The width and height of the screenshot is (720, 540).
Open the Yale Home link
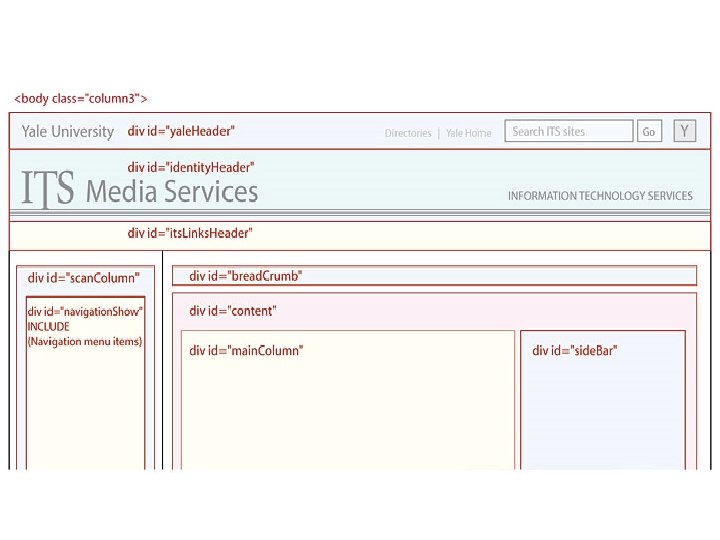468,133
